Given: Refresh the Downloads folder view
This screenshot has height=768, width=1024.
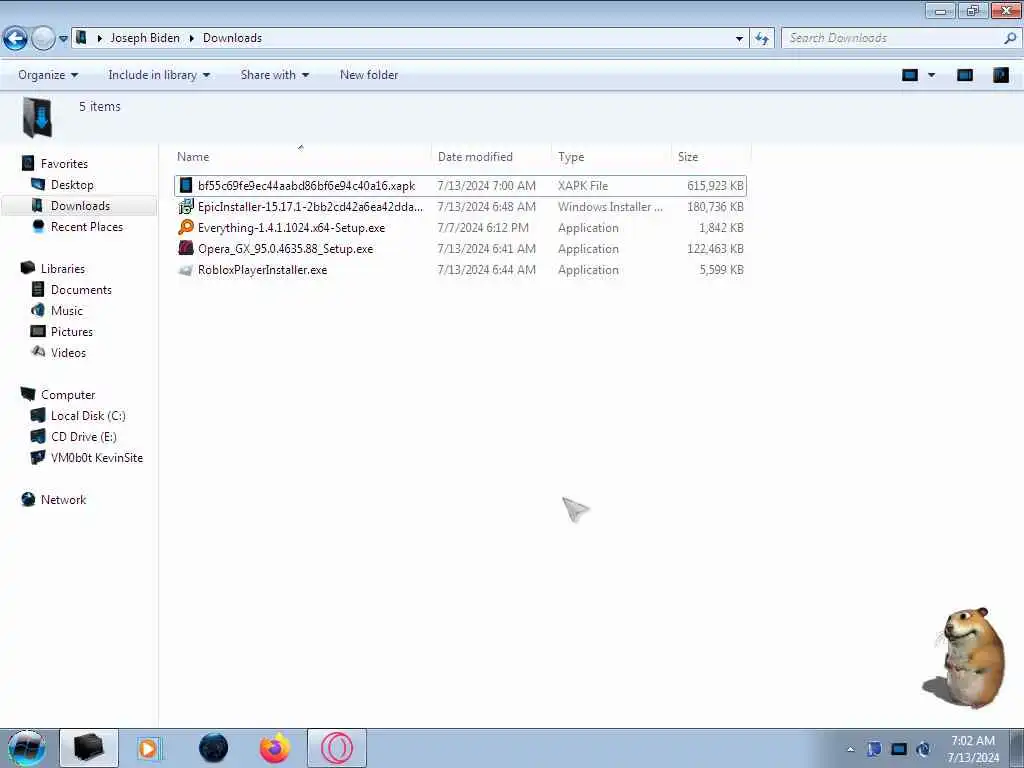Looking at the screenshot, I should [x=761, y=39].
